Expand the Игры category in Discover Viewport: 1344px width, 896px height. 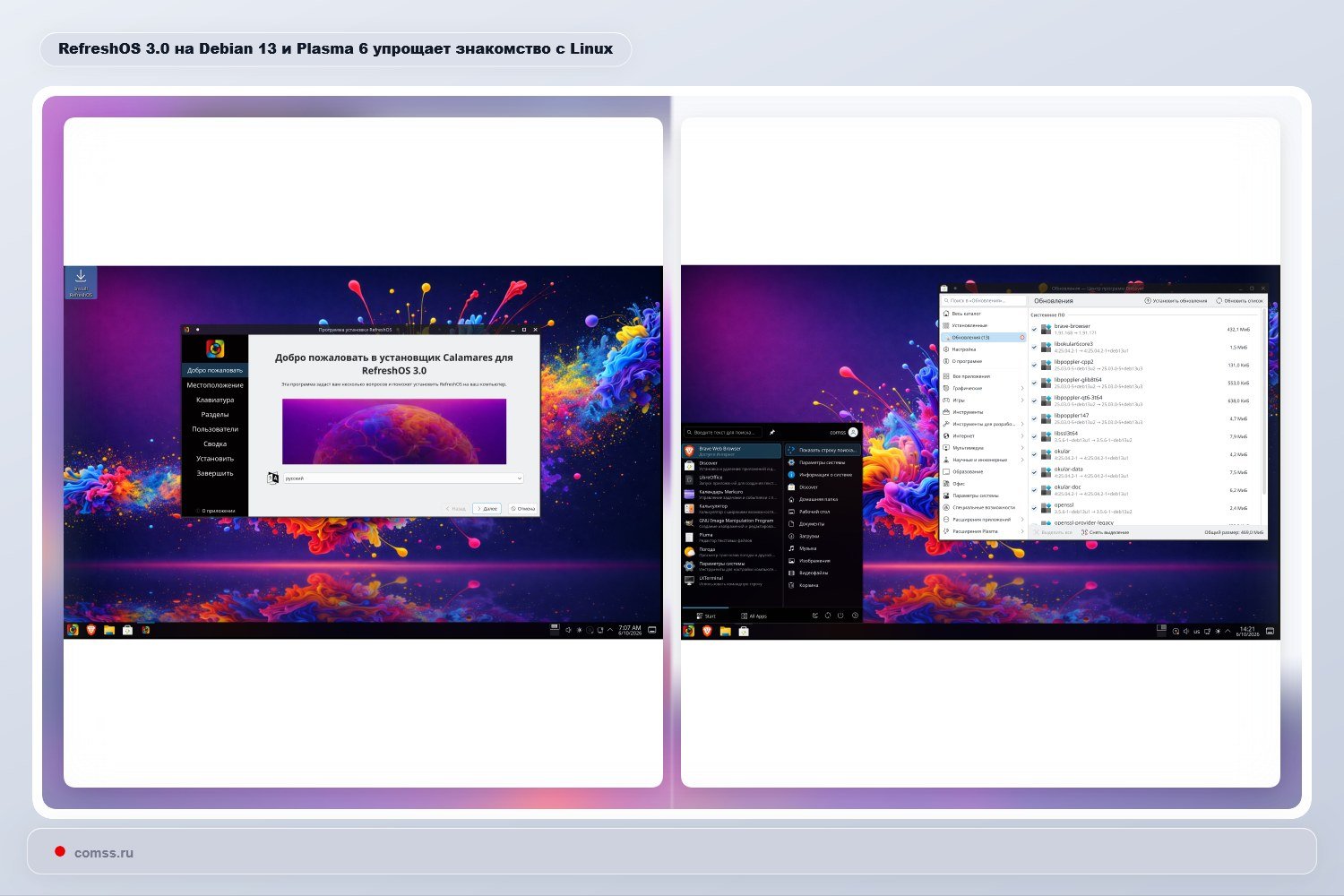[x=1022, y=401]
